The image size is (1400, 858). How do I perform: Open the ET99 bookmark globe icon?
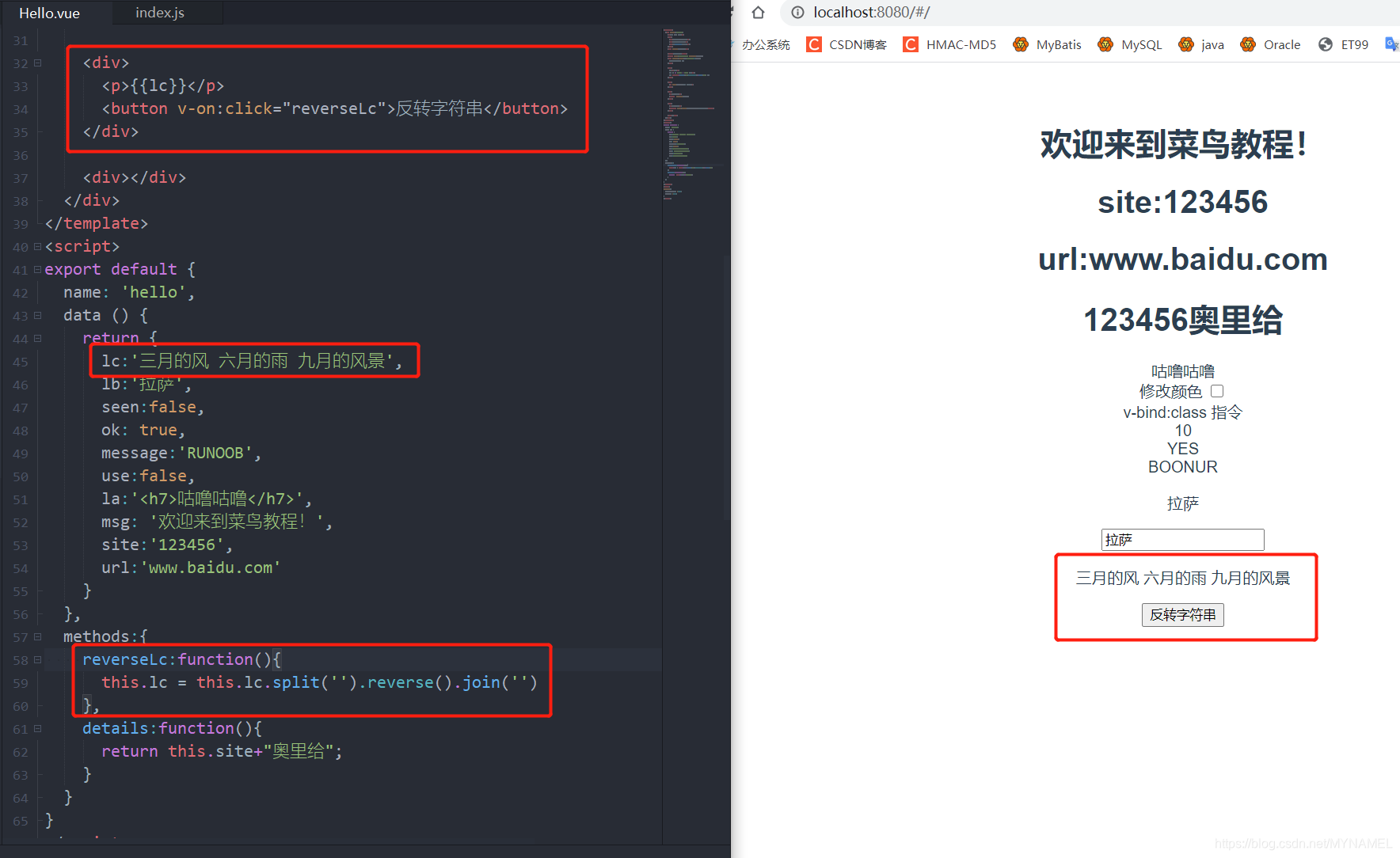tap(1326, 44)
